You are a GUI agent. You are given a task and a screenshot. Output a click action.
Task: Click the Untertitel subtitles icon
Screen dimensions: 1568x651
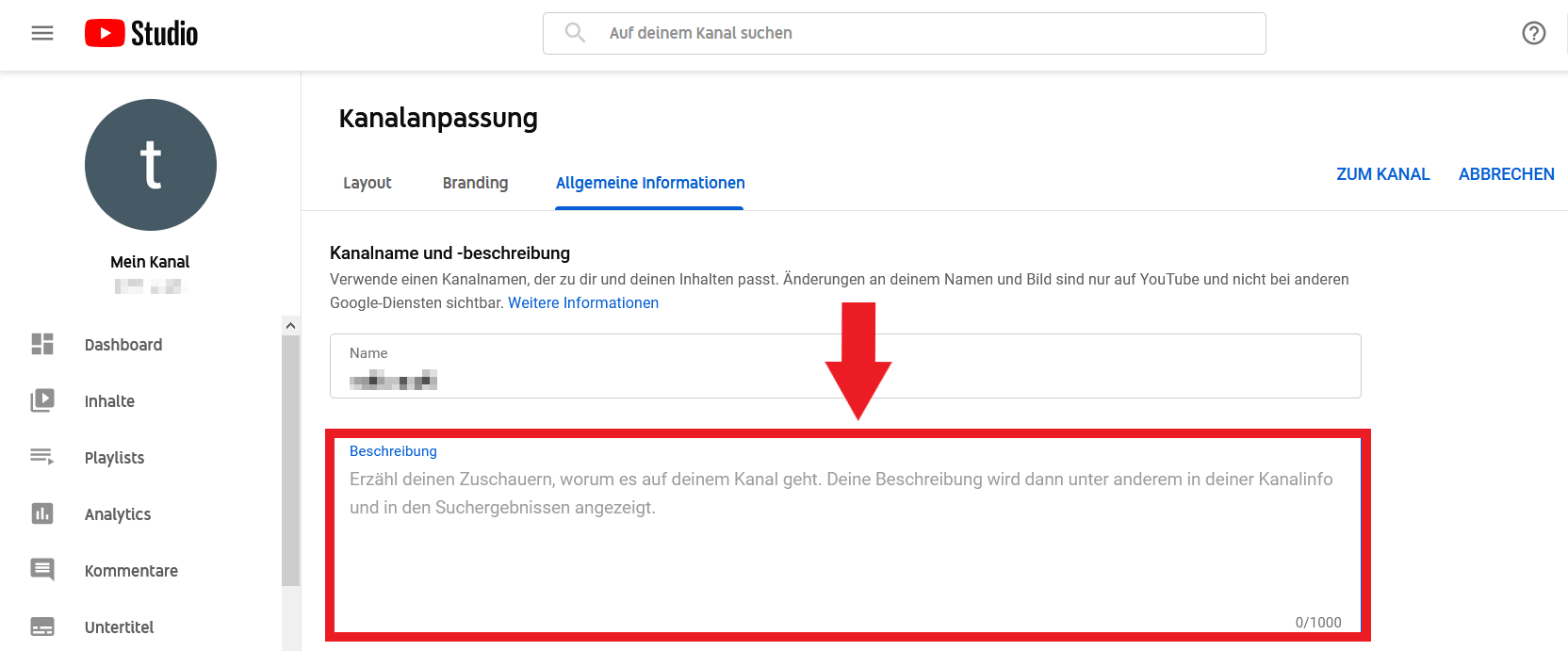coord(42,627)
